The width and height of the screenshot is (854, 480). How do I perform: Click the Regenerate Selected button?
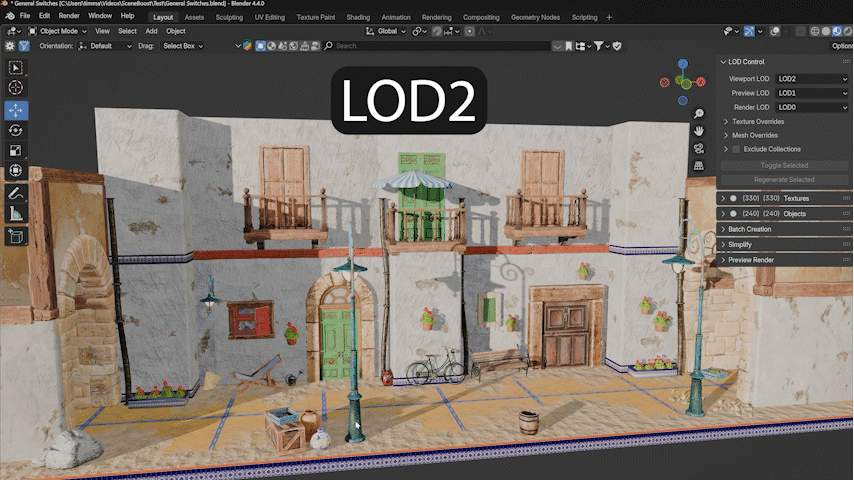(x=784, y=180)
